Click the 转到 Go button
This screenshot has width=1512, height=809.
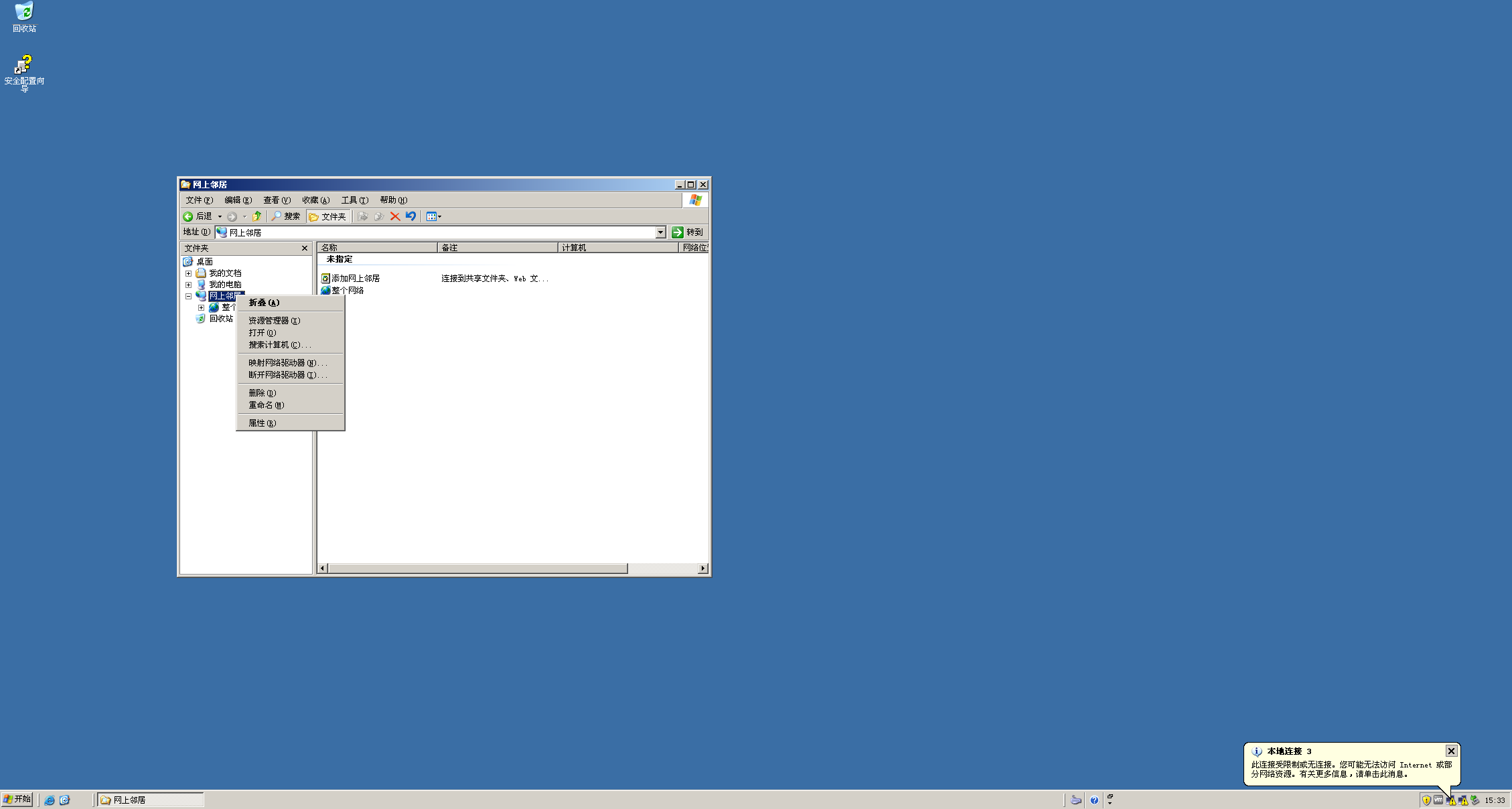click(688, 232)
